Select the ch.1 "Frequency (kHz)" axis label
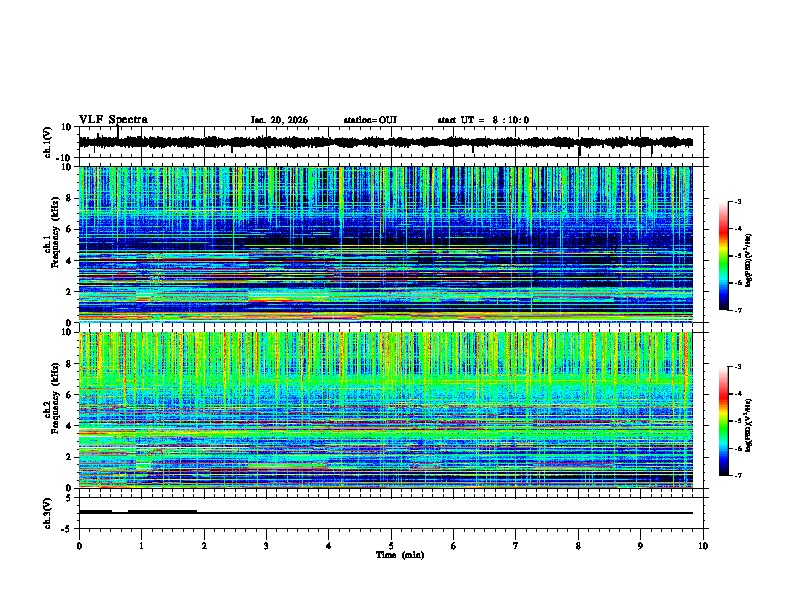The height and width of the screenshot is (612, 792). tap(55, 232)
